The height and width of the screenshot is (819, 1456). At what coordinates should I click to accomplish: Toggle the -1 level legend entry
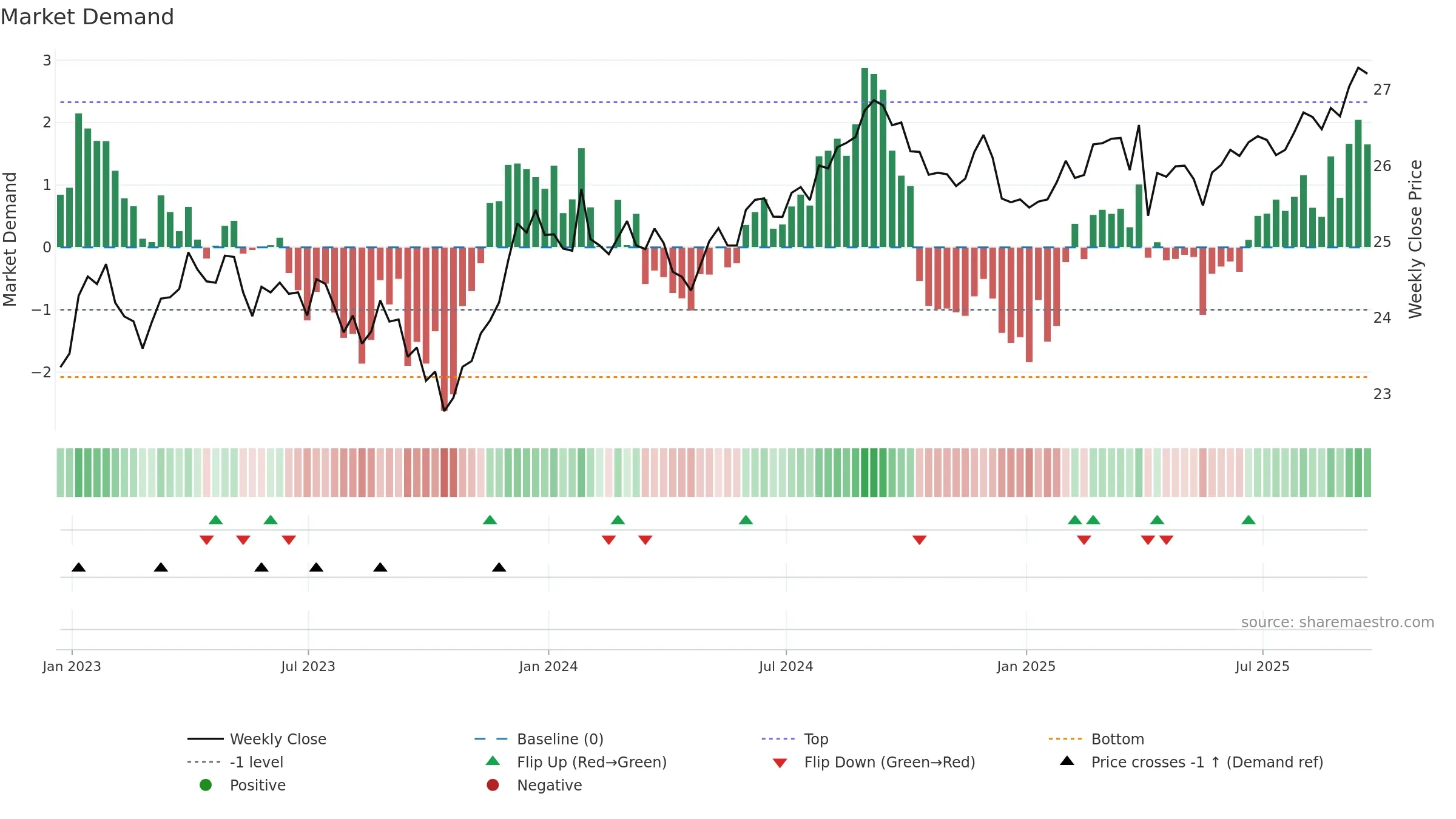point(235,762)
